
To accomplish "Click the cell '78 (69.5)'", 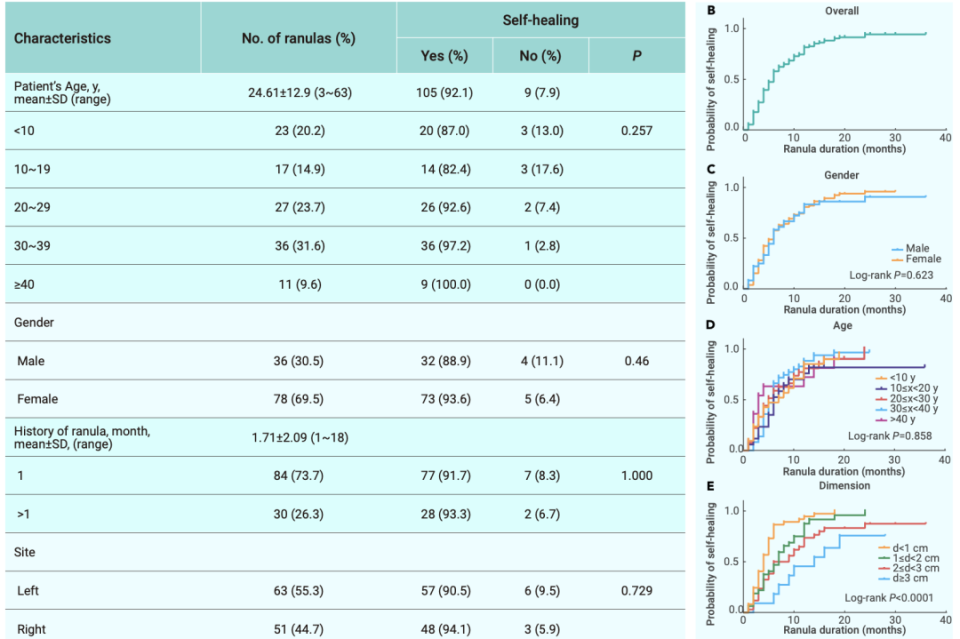I will coord(298,399).
